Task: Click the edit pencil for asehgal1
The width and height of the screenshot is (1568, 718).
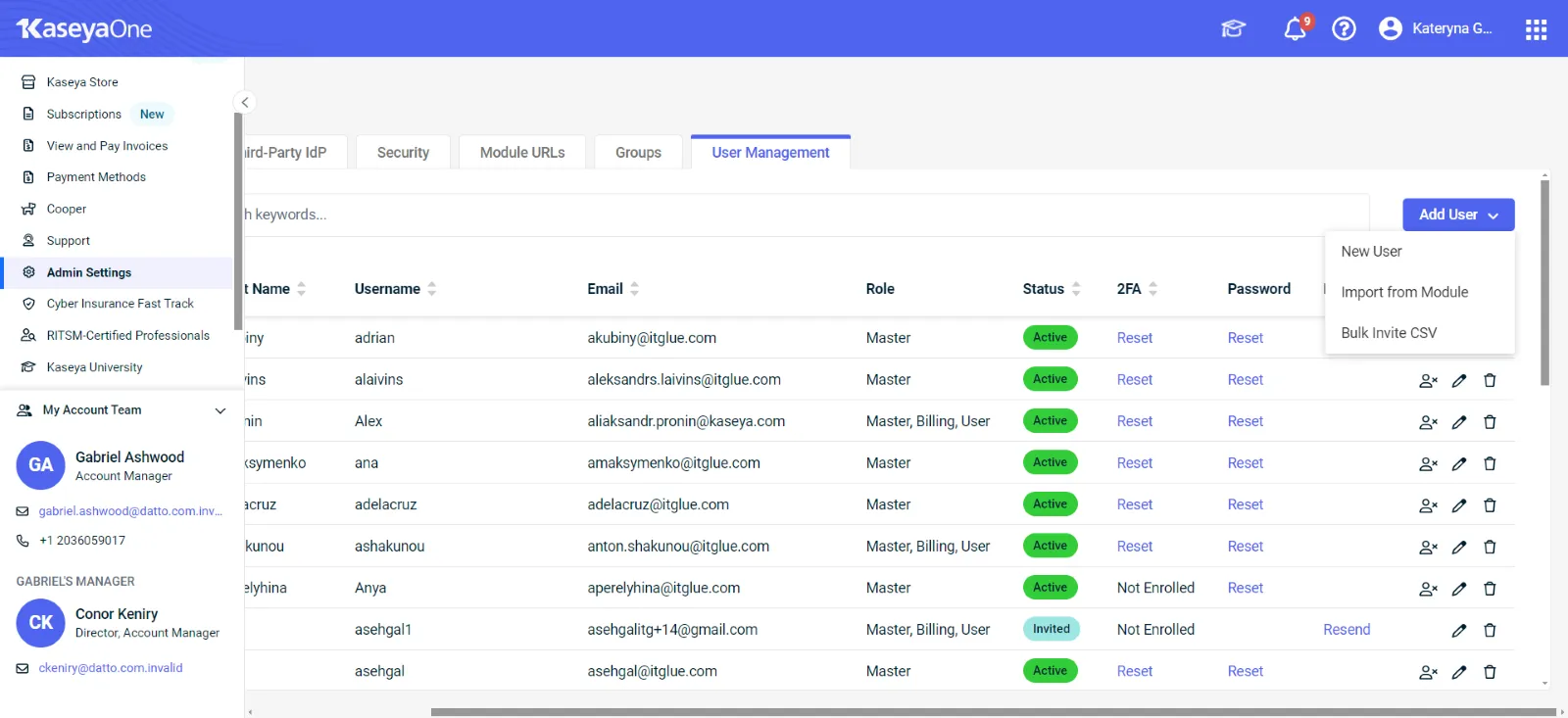Action: [1459, 630]
